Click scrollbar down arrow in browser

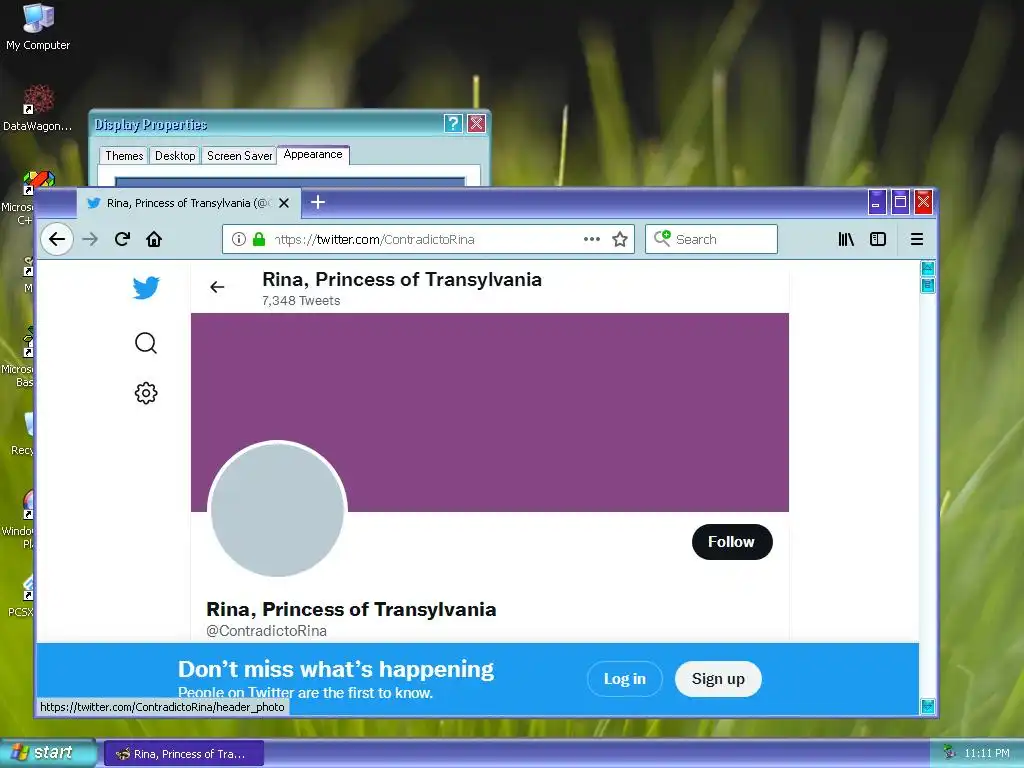(x=927, y=706)
